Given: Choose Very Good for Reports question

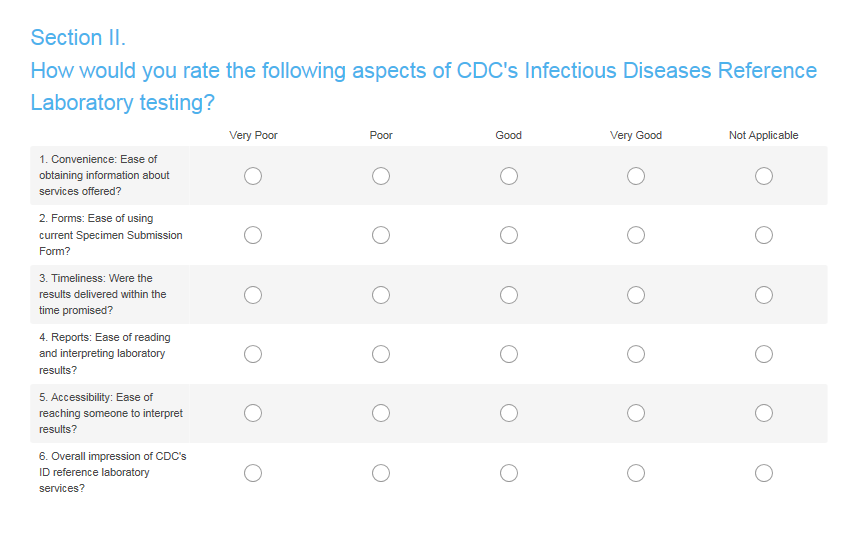Looking at the screenshot, I should click(x=636, y=354).
